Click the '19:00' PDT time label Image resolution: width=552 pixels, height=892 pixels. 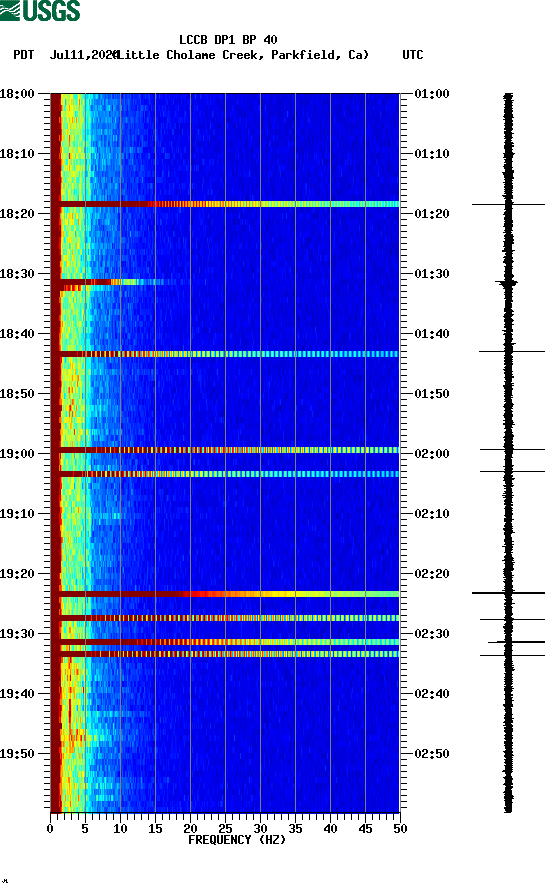click(x=17, y=454)
